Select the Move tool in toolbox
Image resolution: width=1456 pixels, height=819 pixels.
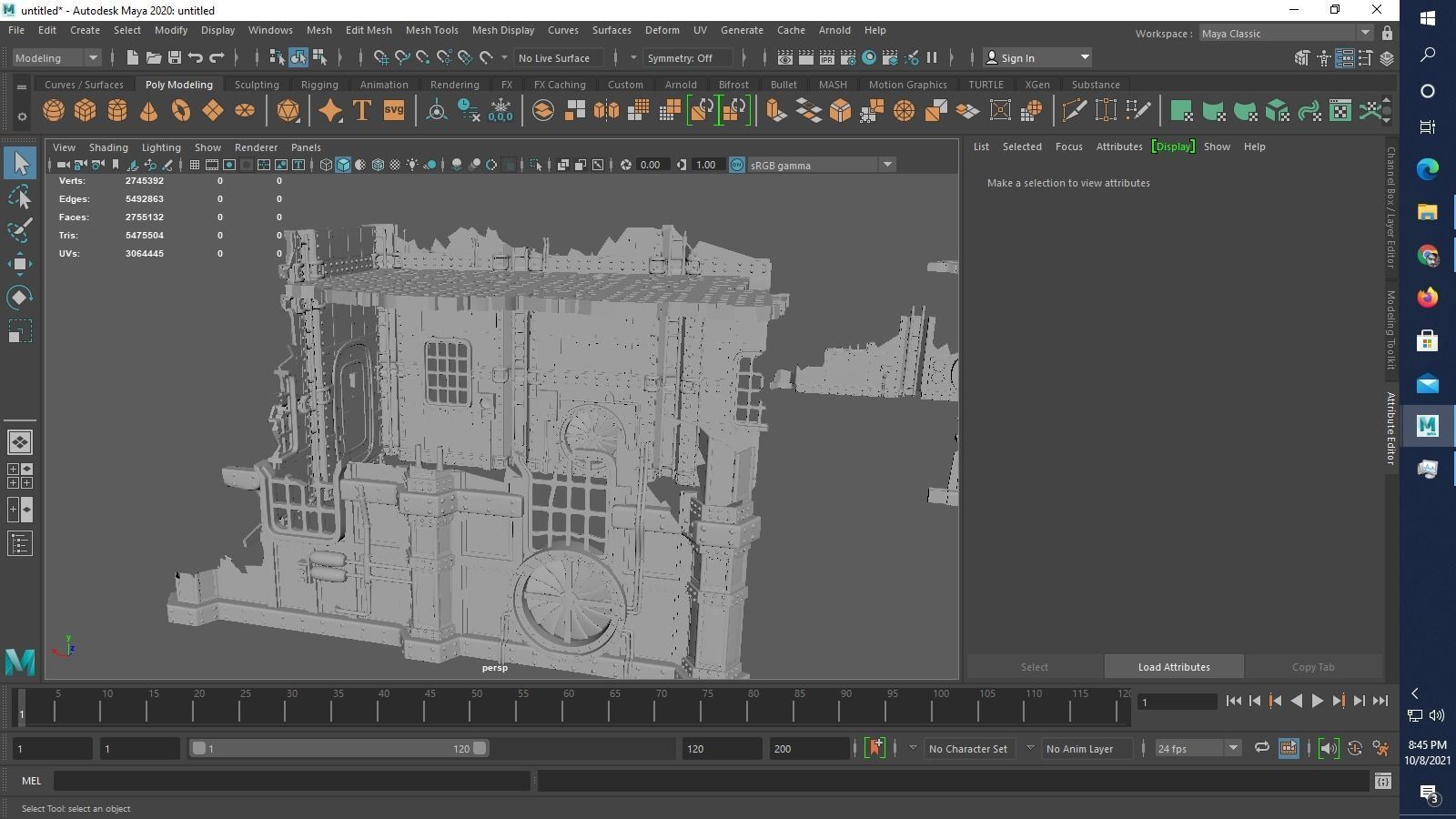point(20,264)
